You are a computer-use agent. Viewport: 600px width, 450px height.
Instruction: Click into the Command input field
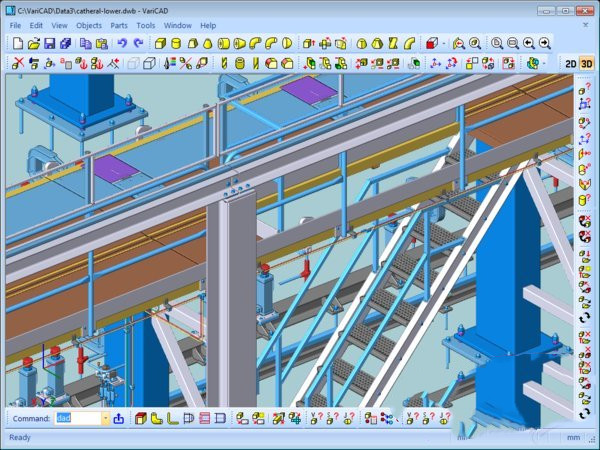click(x=76, y=418)
